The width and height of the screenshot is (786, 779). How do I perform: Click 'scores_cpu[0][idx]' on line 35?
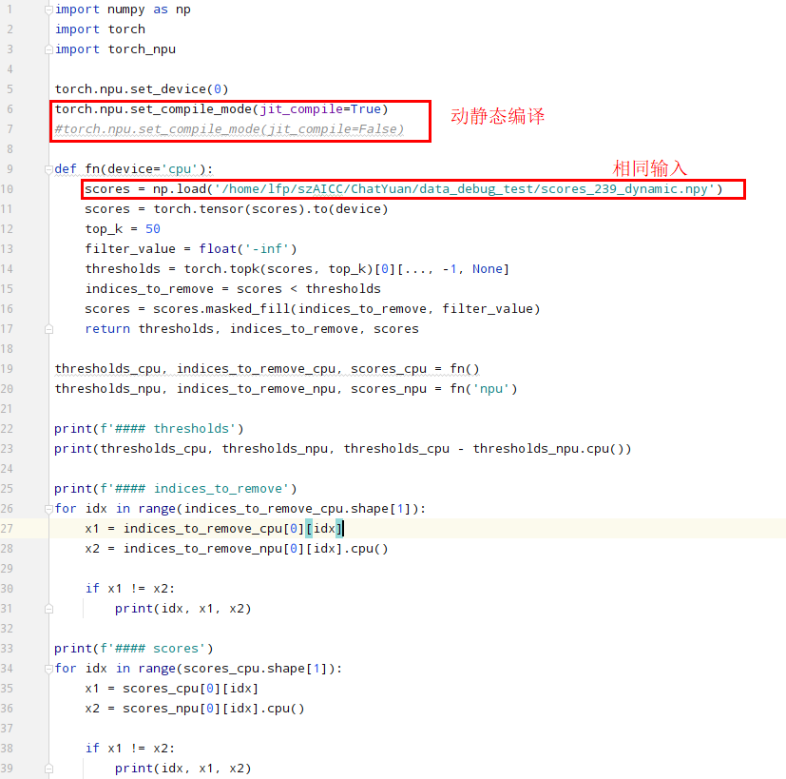coord(190,688)
